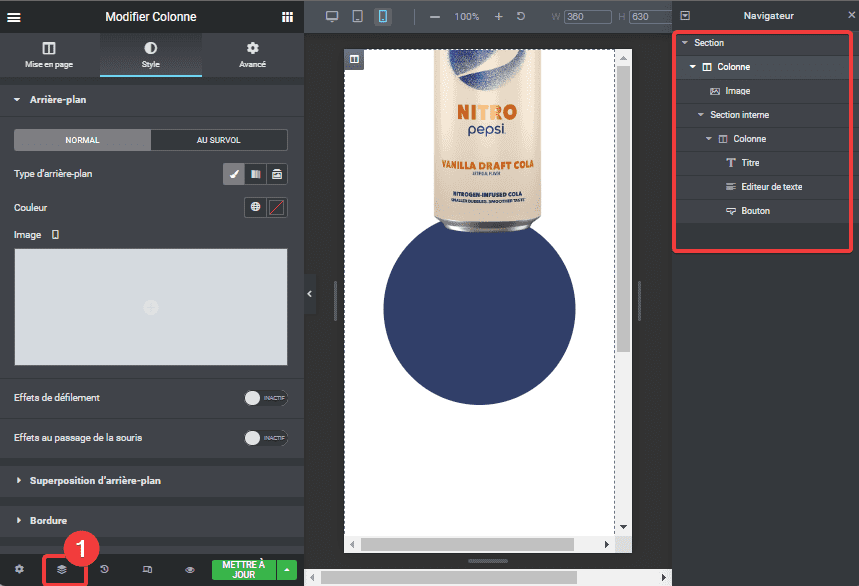Click the Bouton widget icon in Navigateur
859x586 pixels.
click(x=731, y=211)
